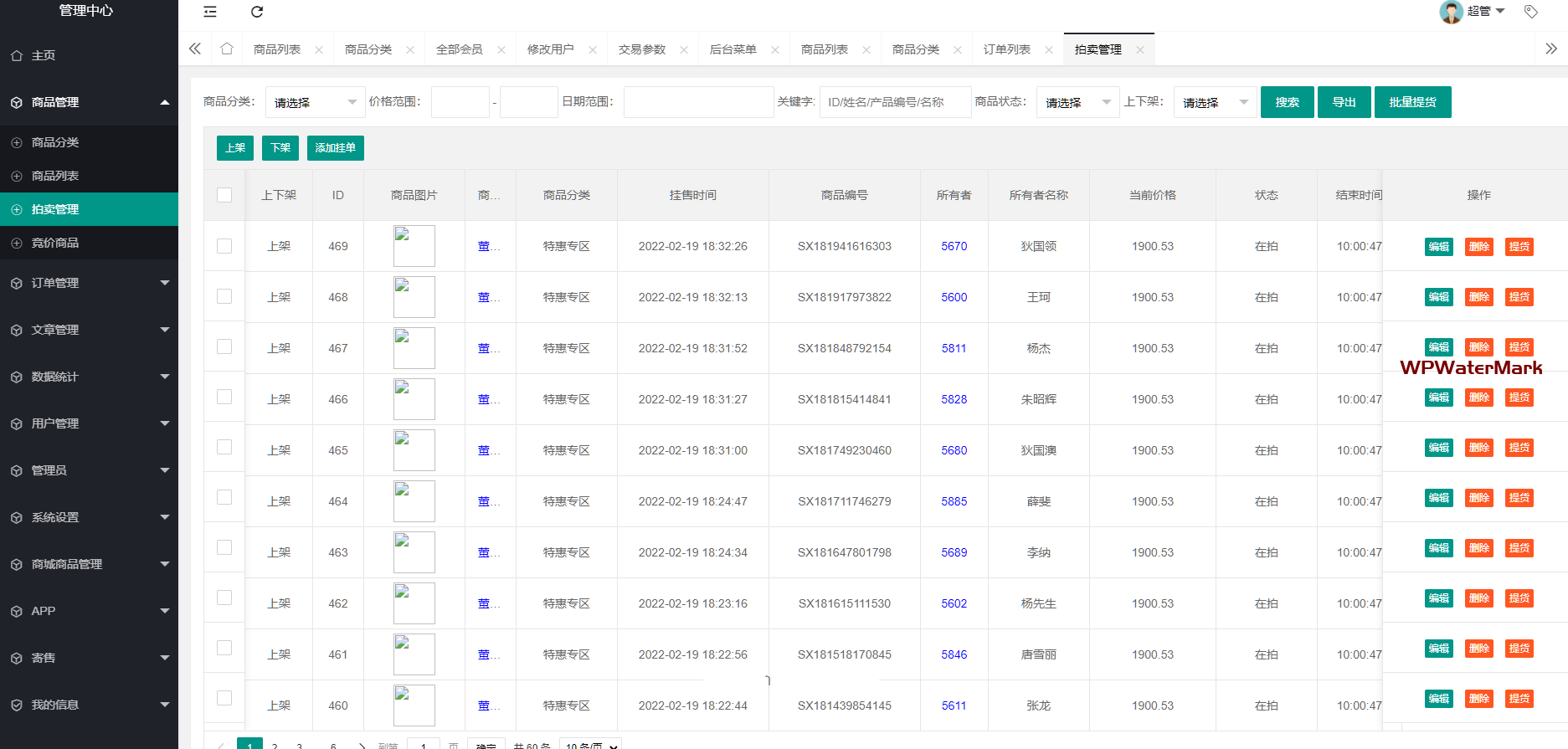Expand the 订单管理 sidebar menu
The height and width of the screenshot is (749, 1568).
pos(89,283)
